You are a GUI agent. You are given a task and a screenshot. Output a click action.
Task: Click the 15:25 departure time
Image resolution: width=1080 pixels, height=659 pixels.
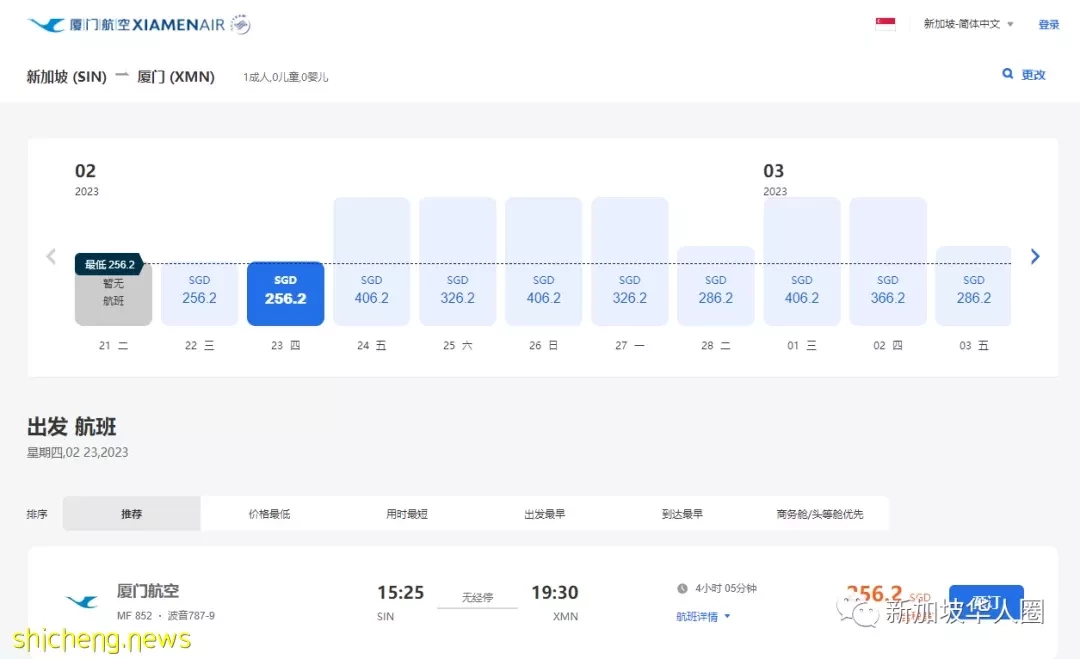[x=400, y=592]
